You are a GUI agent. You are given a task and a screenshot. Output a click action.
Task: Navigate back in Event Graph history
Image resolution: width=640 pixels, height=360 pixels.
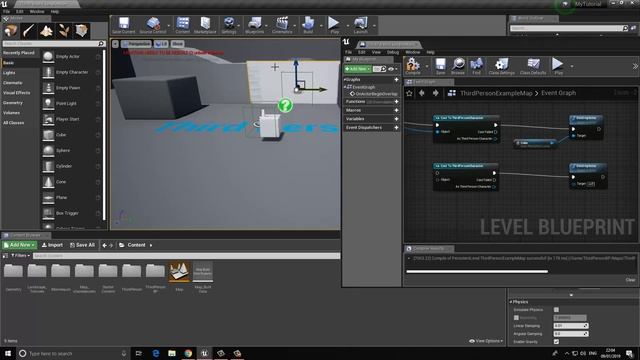pos(422,93)
